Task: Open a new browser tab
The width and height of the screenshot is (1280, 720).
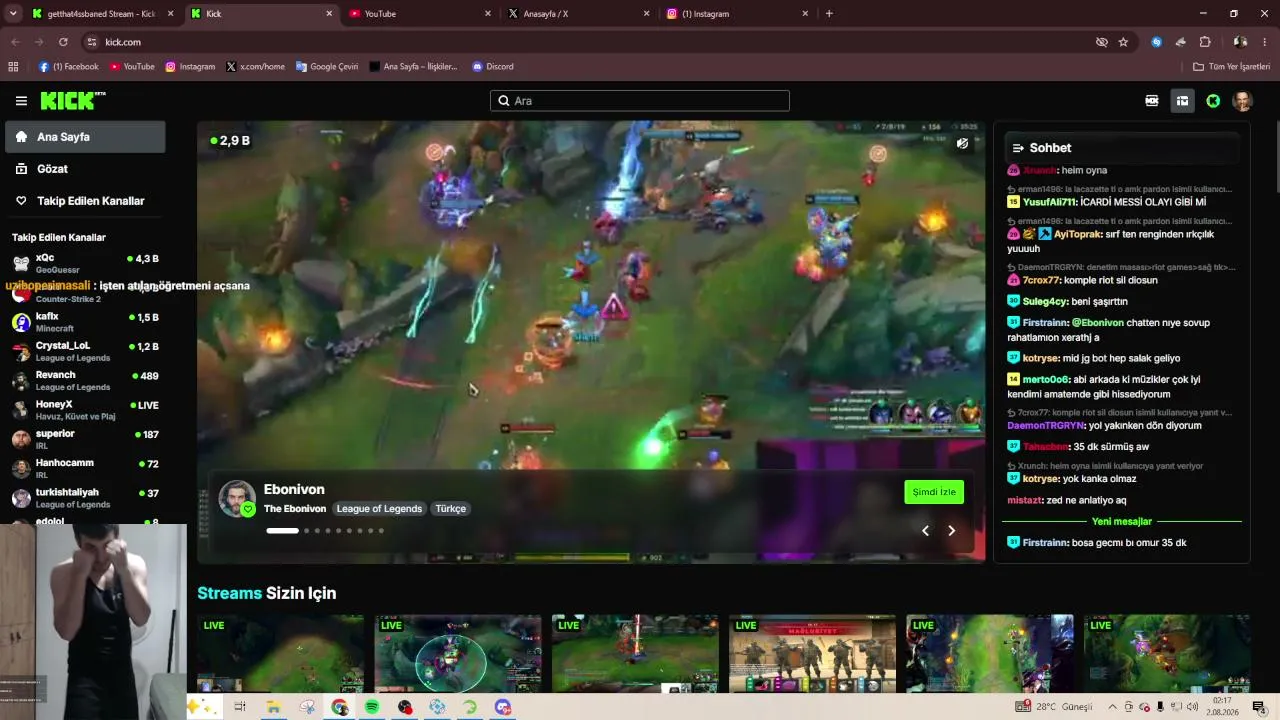Action: 829,14
